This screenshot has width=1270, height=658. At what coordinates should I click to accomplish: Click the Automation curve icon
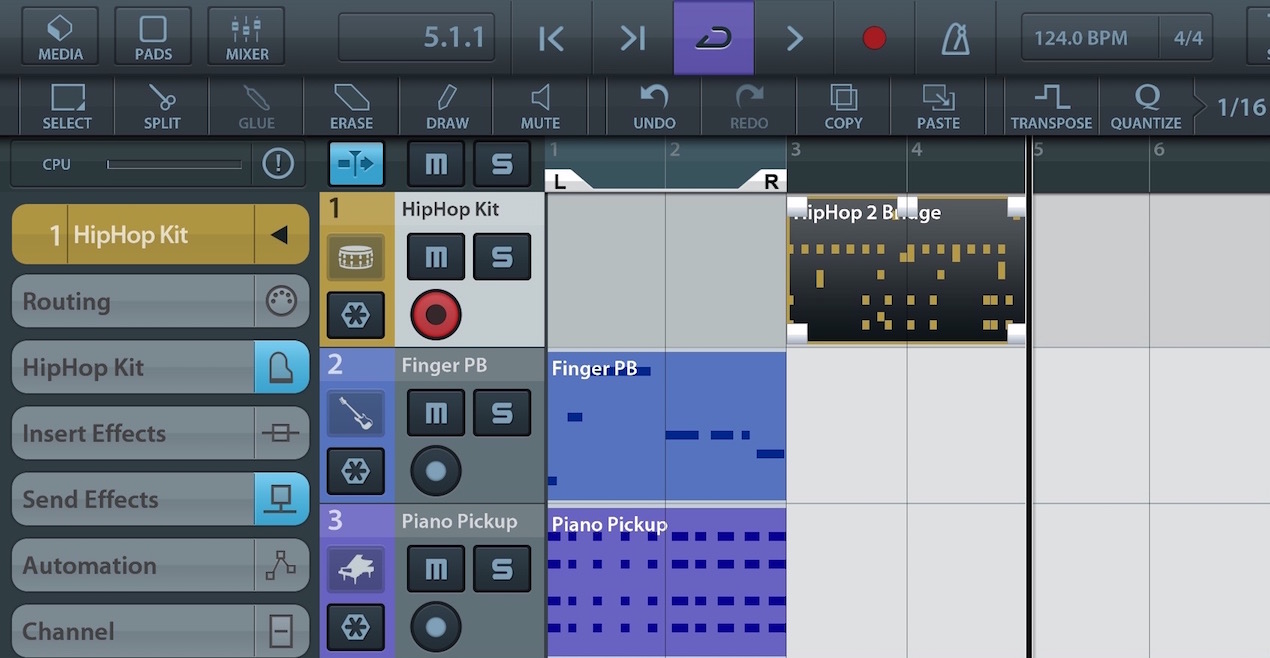pos(281,565)
